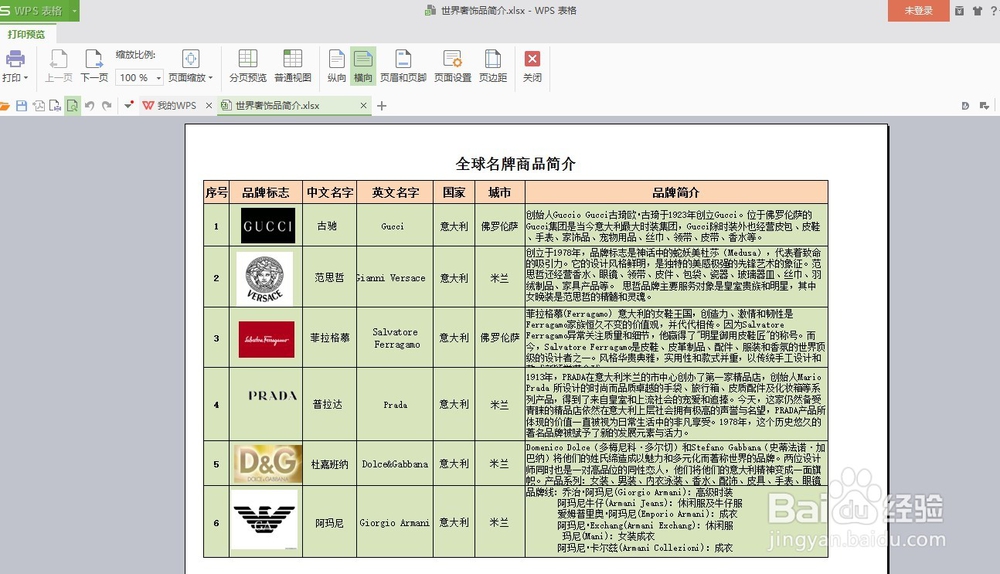The height and width of the screenshot is (574, 1000).
Task: Open the tab list dropdown at right
Action: (985, 106)
